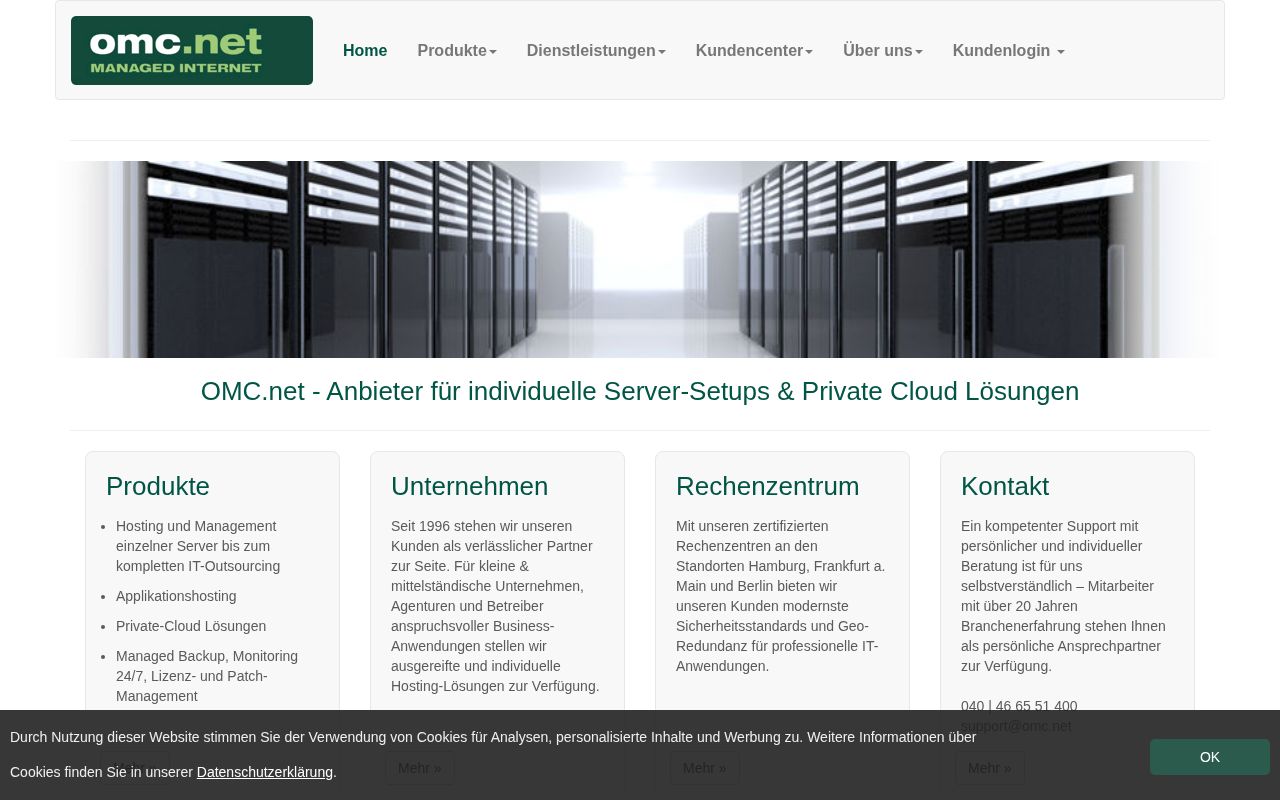Click the Applikationshosting list item

pyautogui.click(x=176, y=596)
